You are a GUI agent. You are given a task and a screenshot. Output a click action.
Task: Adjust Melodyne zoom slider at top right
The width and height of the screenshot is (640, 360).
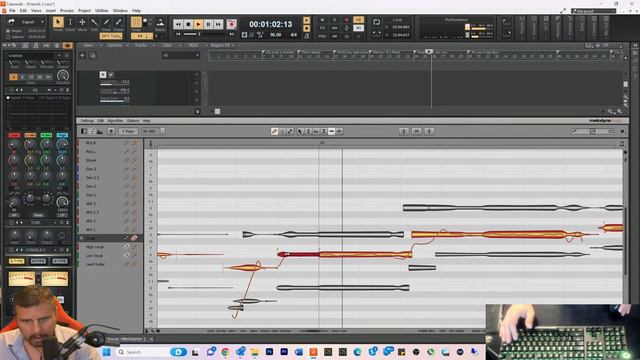point(592,131)
